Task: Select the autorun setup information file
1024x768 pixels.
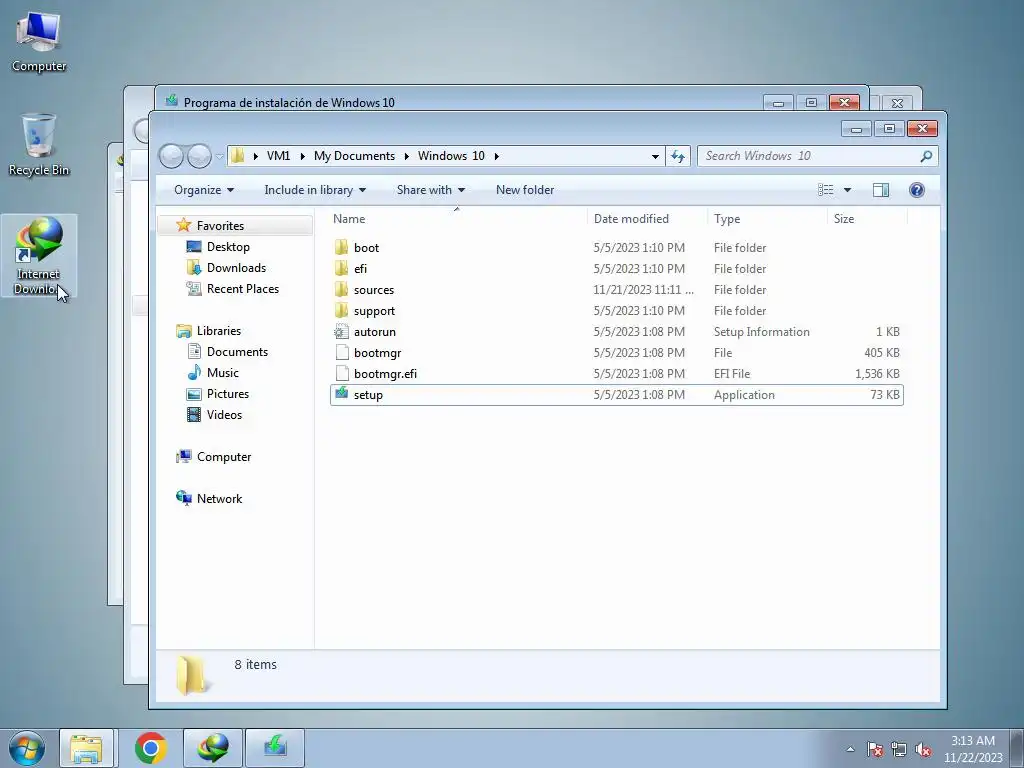Action: [x=617, y=332]
